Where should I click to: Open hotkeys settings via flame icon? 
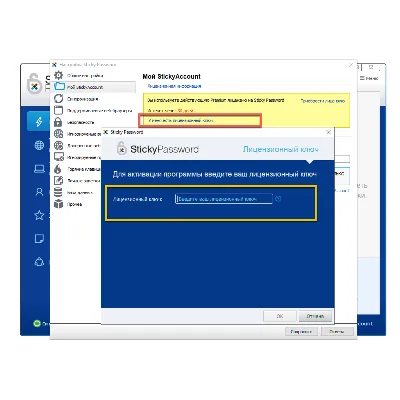pyautogui.click(x=58, y=169)
